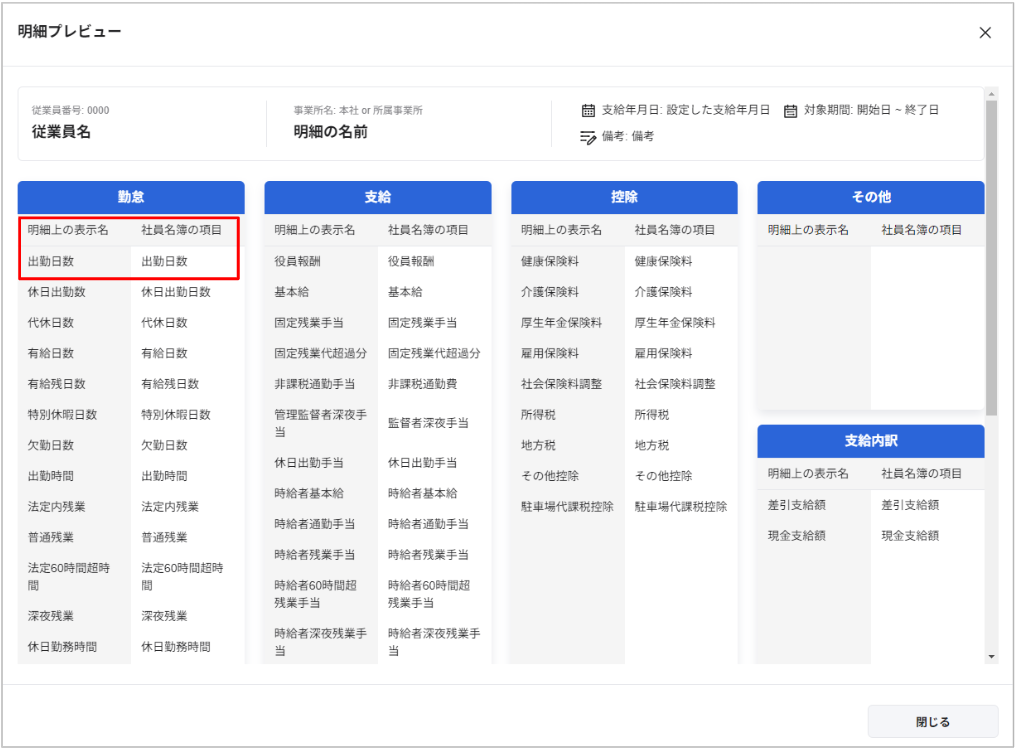Image resolution: width=1018 pixels, height=753 pixels.
Task: Close the 明細プレビュー dialog with X icon
Action: click(985, 33)
